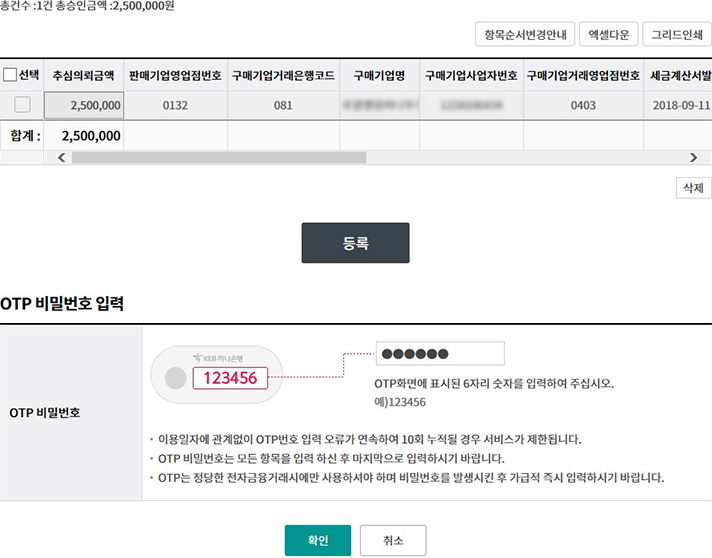The image size is (712, 558).
Task: Check the 선택 select-all header checkbox
Action: [x=10, y=75]
